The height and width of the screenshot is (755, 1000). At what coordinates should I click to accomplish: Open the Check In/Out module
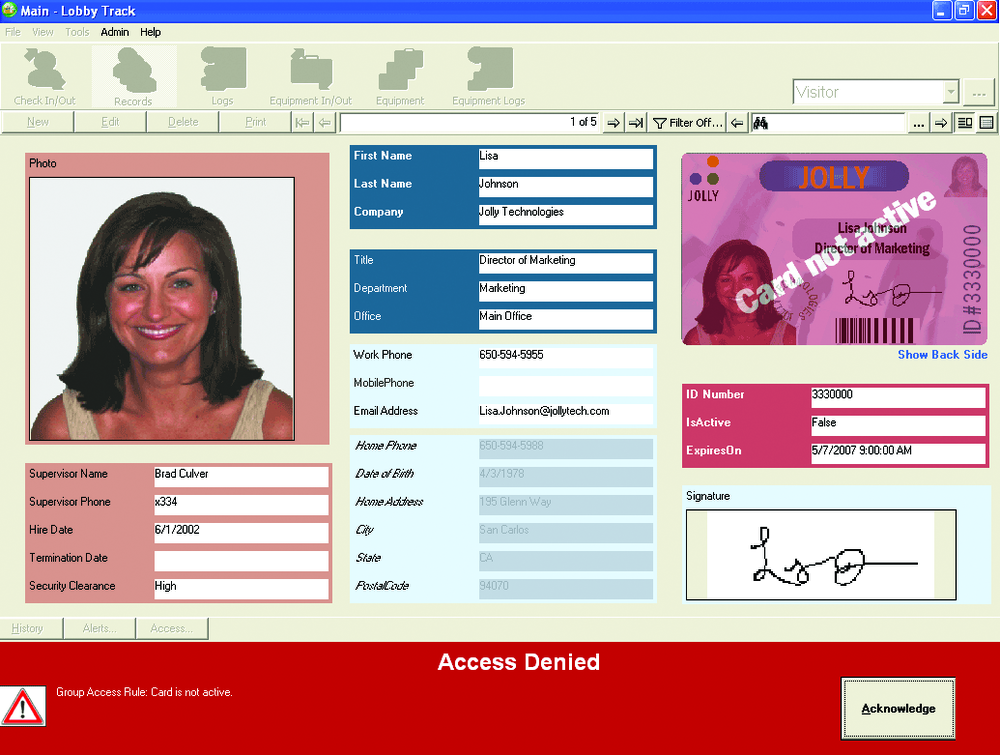(x=44, y=77)
